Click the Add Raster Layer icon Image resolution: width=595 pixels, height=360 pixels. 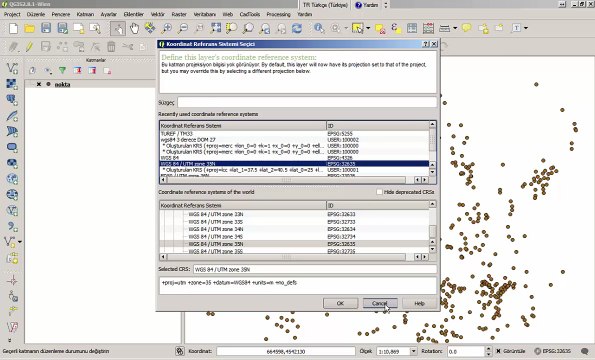[12, 84]
